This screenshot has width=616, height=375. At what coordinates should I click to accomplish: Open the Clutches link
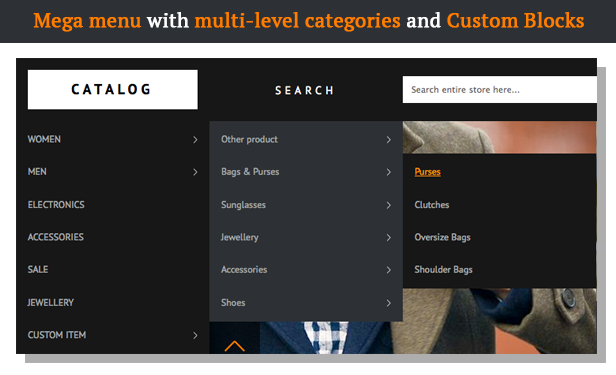point(432,205)
